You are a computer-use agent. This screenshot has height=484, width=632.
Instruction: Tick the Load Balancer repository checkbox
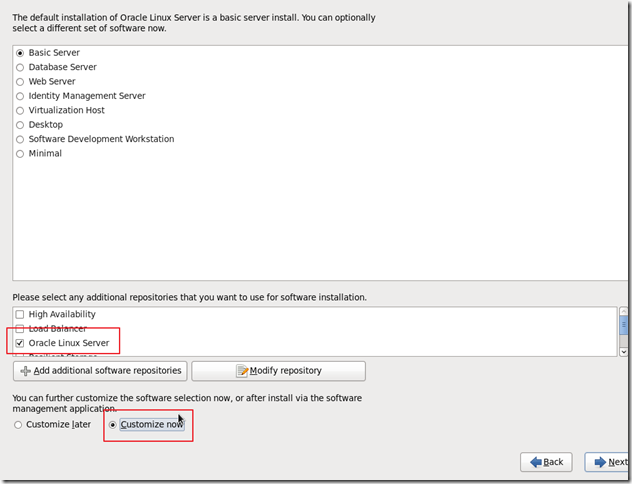pos(20,329)
